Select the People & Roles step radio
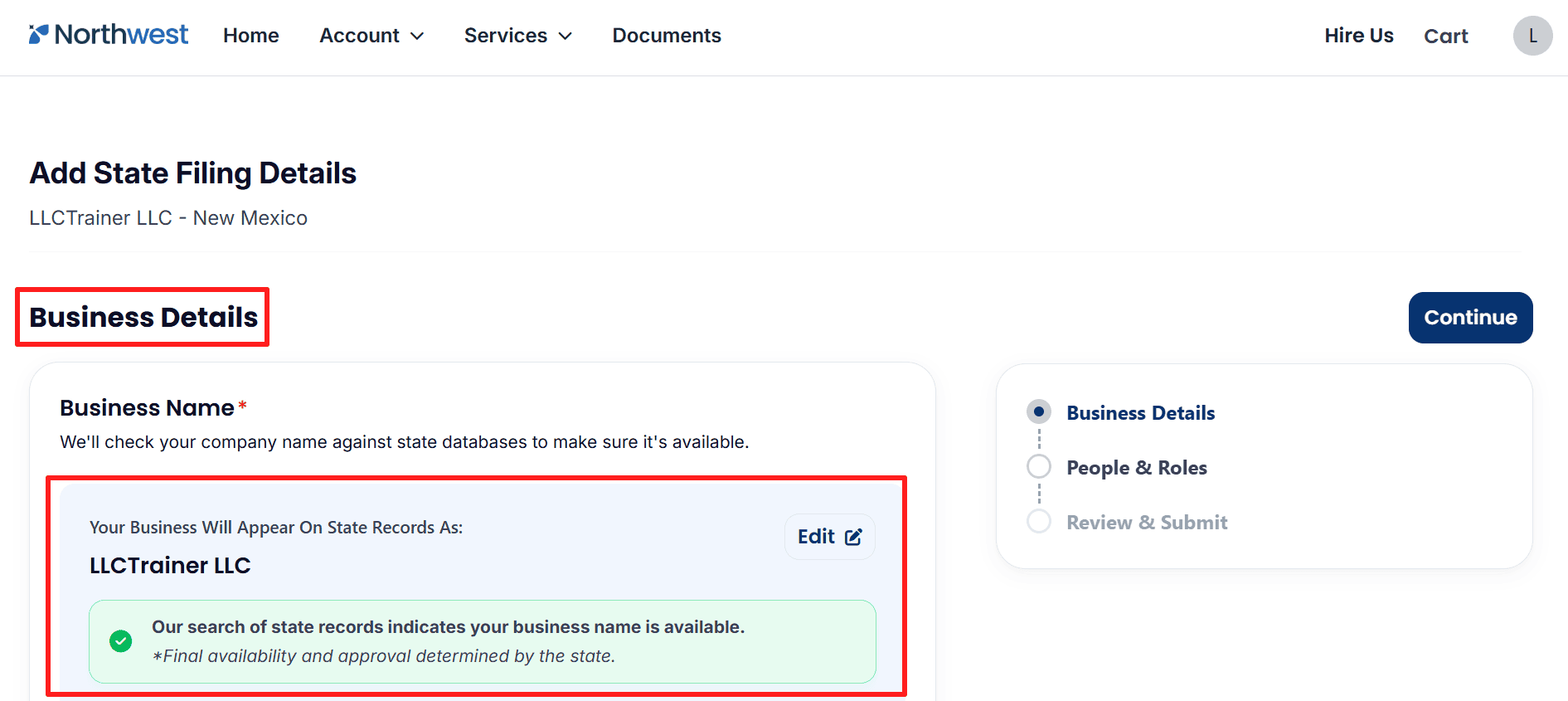 point(1039,466)
